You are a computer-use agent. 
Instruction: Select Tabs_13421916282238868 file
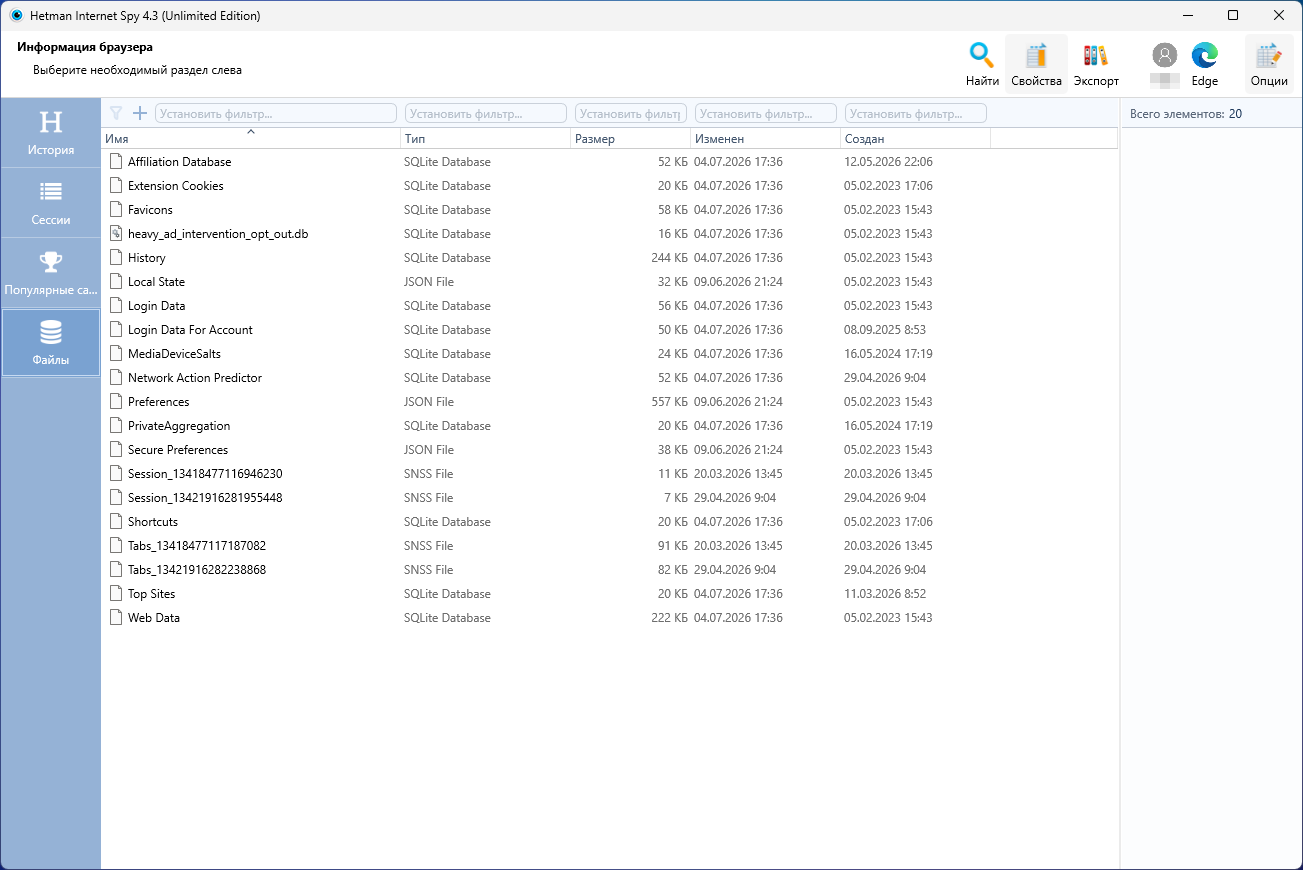(609, 570)
